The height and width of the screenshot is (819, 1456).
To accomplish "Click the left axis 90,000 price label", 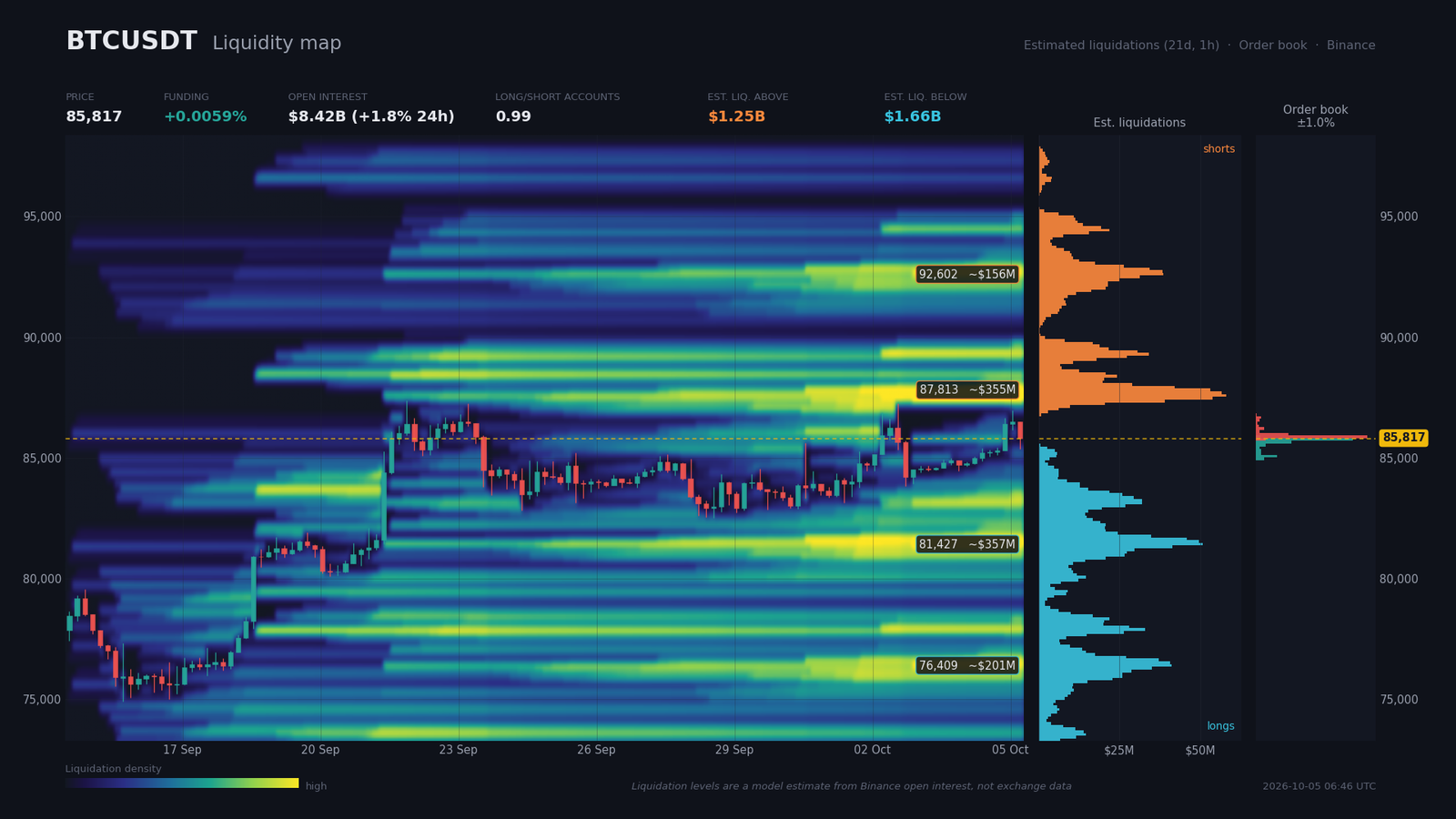I will pyautogui.click(x=43, y=338).
